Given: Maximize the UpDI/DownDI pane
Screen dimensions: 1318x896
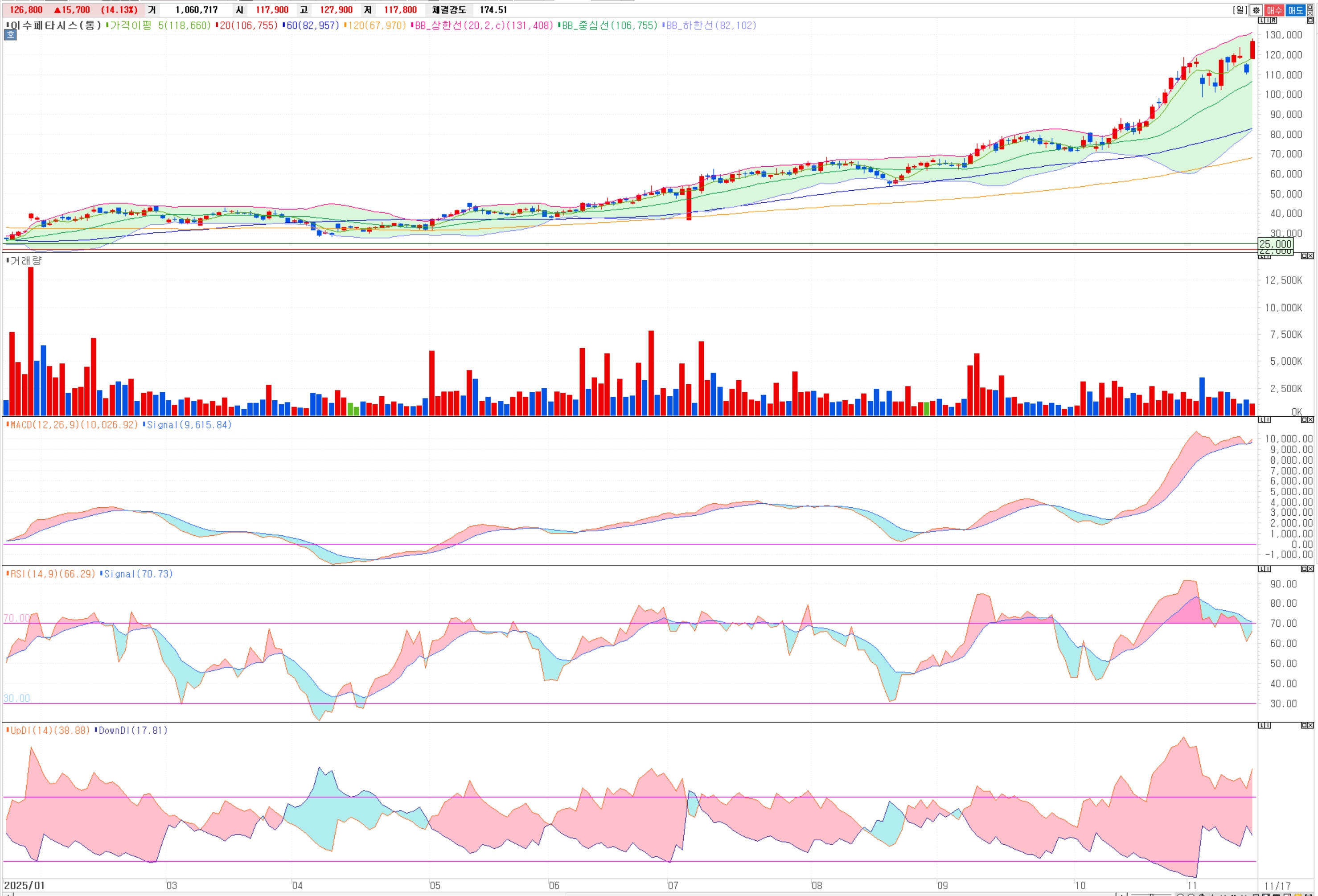Looking at the screenshot, I should (x=1304, y=725).
